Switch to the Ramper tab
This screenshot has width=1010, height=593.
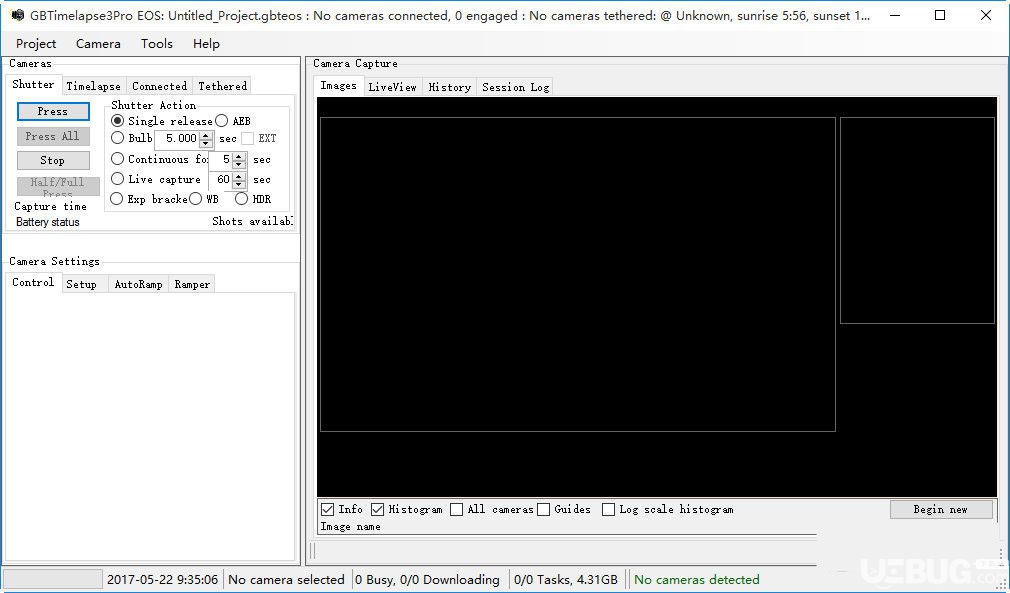(x=192, y=285)
